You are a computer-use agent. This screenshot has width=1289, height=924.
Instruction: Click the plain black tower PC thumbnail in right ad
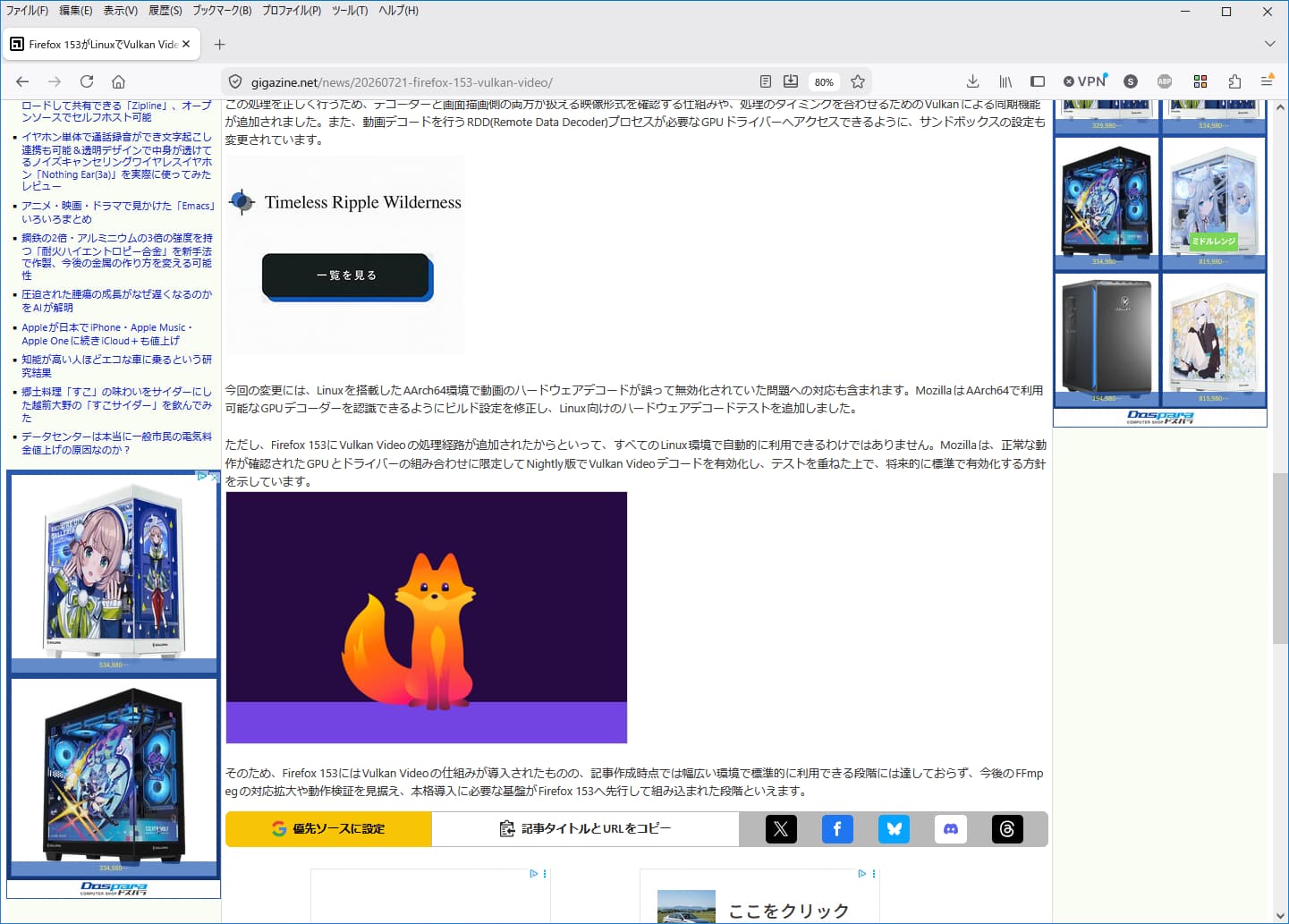click(1107, 339)
